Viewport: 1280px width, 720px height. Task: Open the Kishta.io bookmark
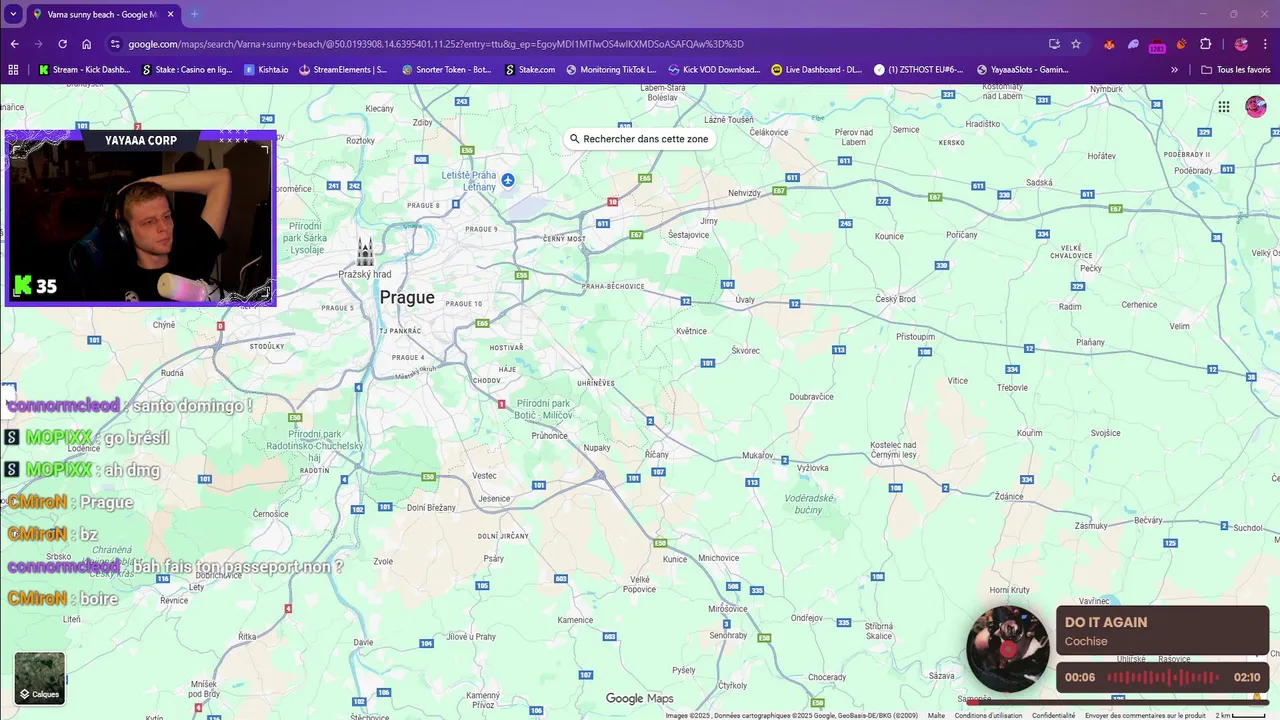pyautogui.click(x=266, y=70)
